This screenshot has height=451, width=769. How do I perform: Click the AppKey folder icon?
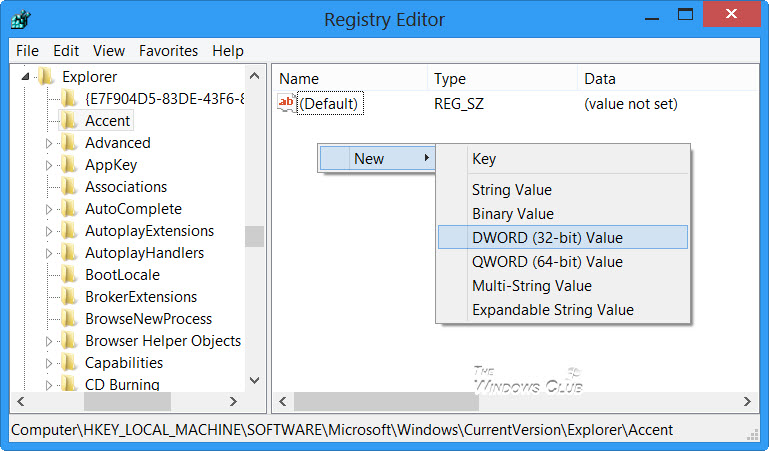(69, 165)
